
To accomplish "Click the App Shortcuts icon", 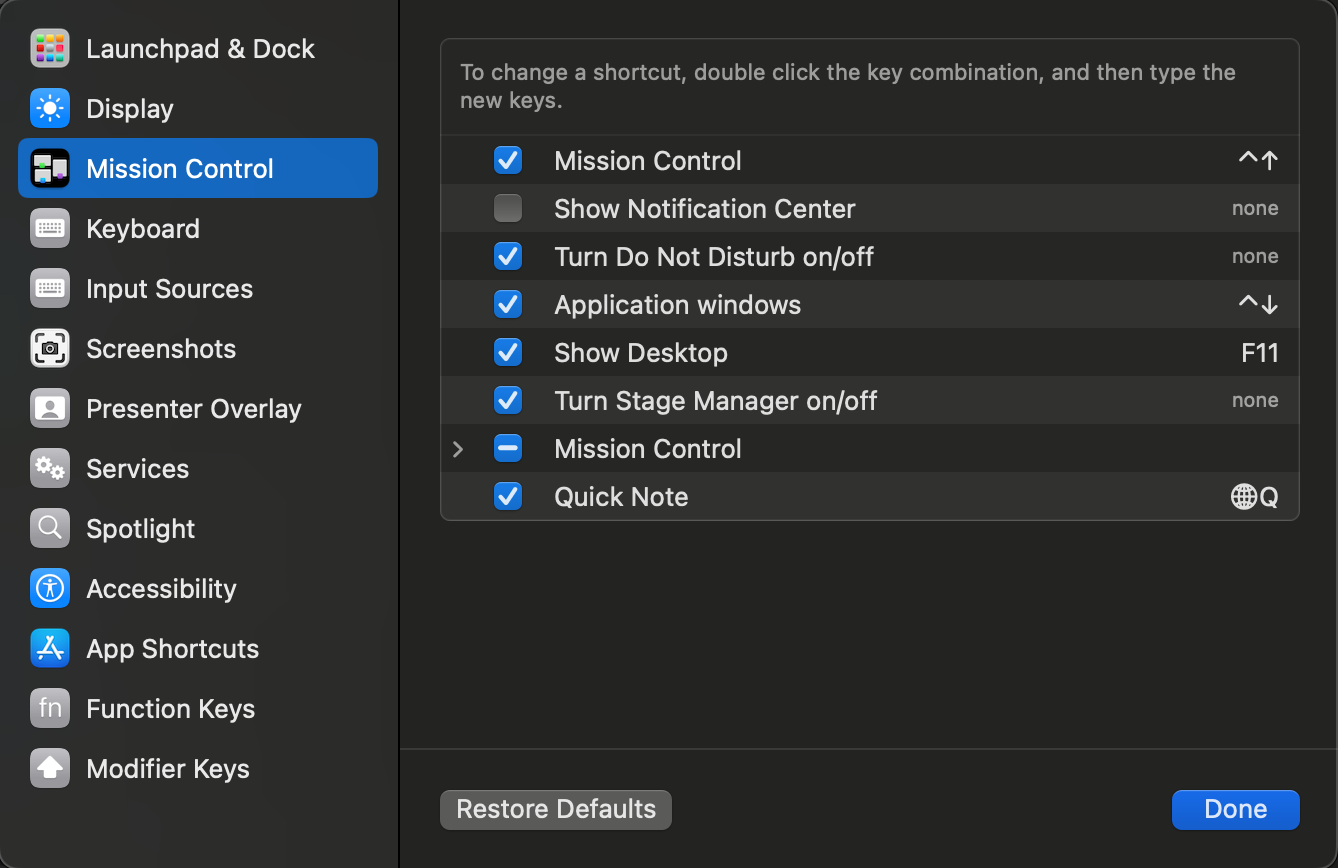I will tap(50, 648).
